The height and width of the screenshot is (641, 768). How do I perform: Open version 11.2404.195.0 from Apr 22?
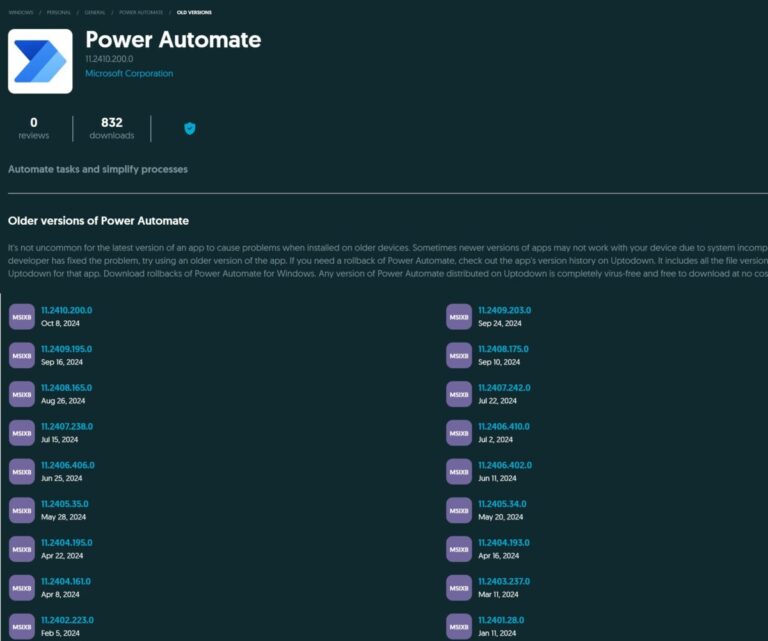[66, 543]
